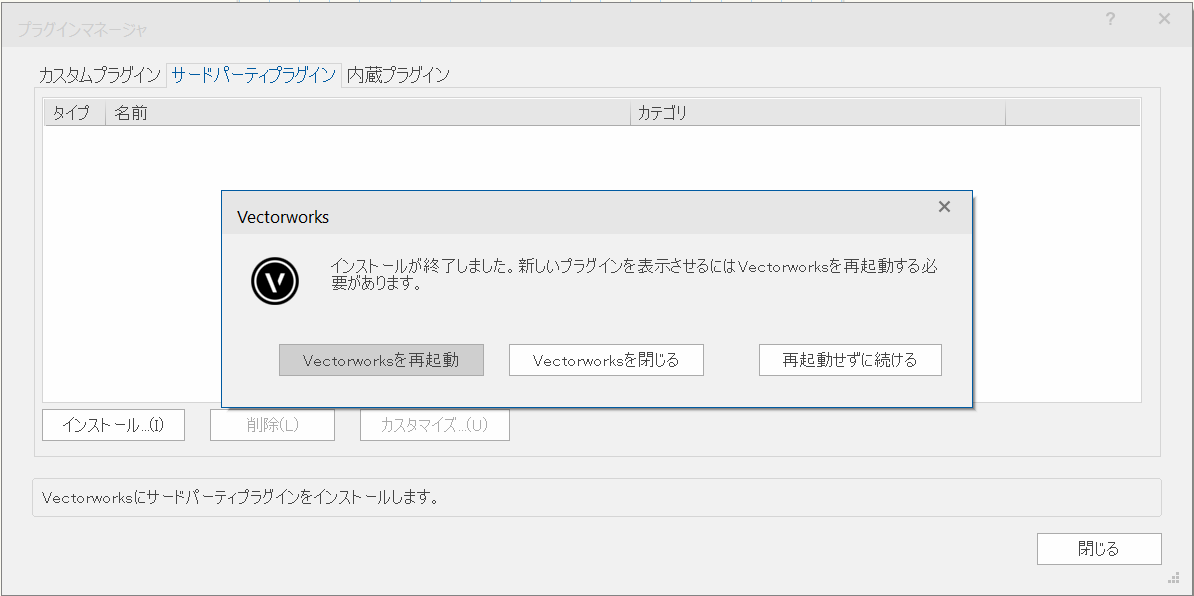
Task: Select the サードパーティプラグイン tab
Action: [x=253, y=75]
